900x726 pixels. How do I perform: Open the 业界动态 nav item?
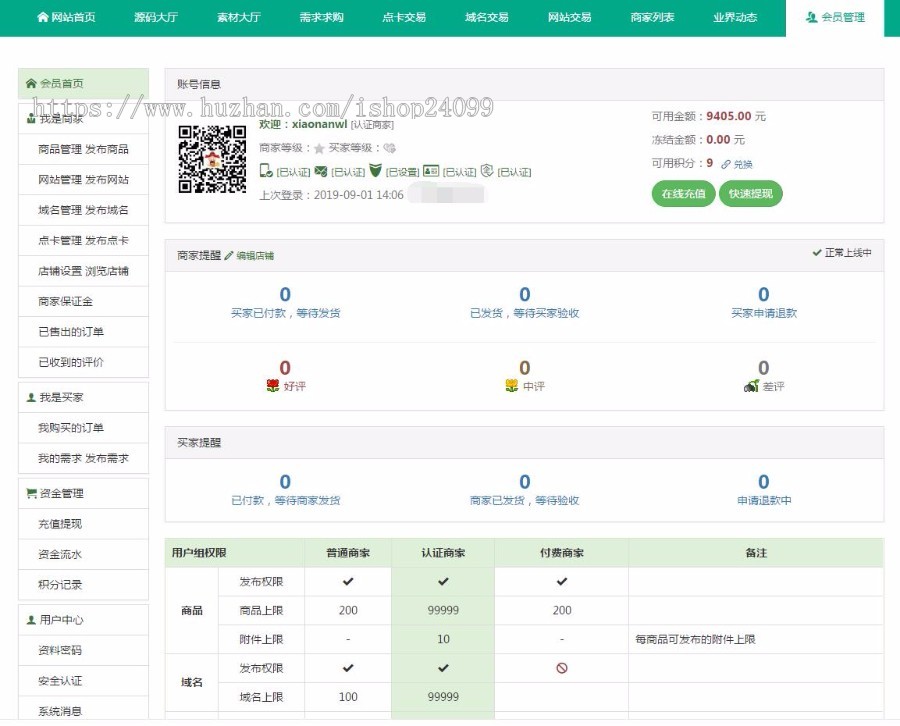[x=735, y=17]
